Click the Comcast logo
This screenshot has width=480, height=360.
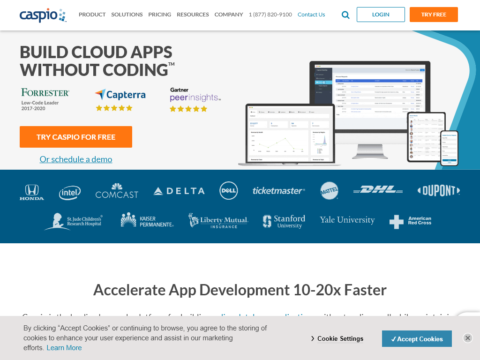(117, 191)
